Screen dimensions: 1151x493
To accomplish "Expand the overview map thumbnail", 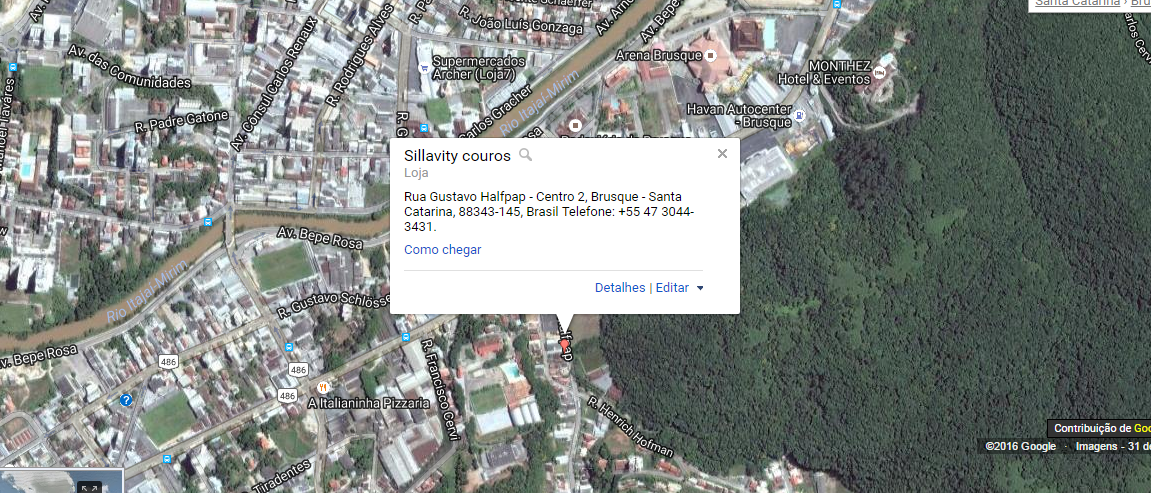I will coord(90,487).
